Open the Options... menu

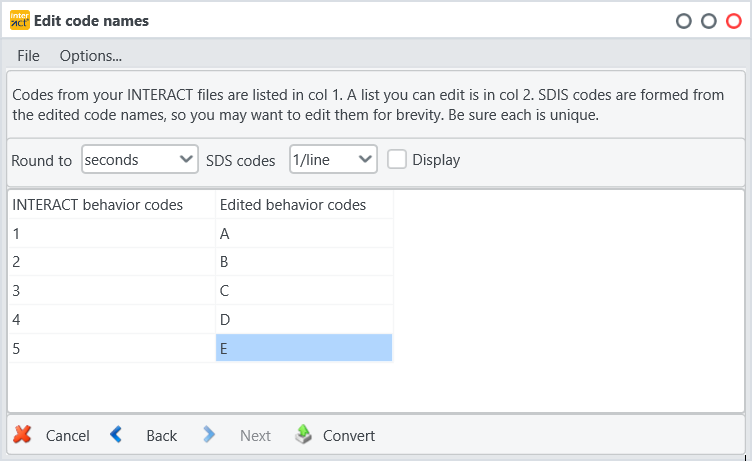pyautogui.click(x=91, y=56)
